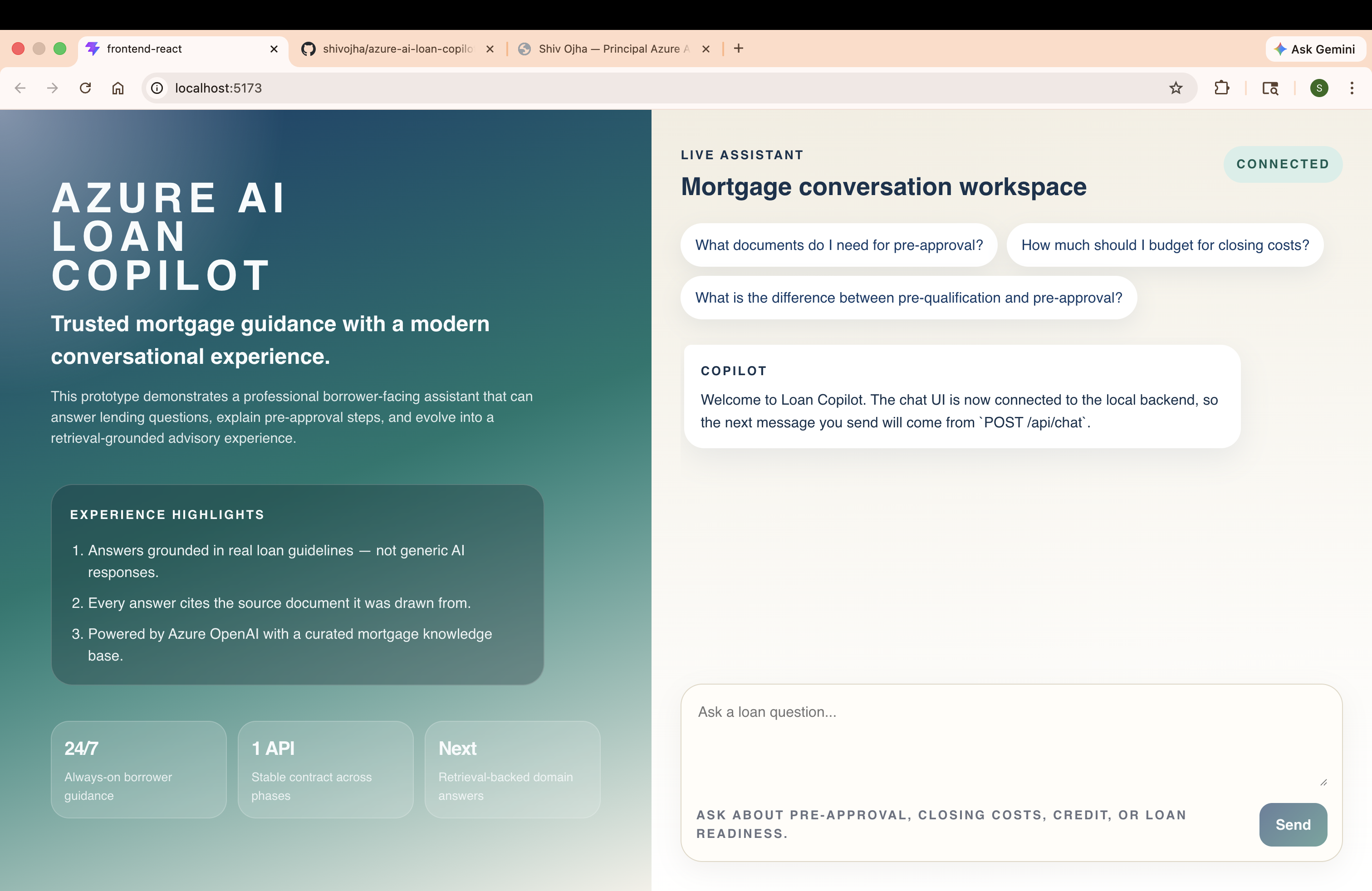The image size is (1372, 891).
Task: Close the Shiv Ojha tab
Action: [x=706, y=49]
